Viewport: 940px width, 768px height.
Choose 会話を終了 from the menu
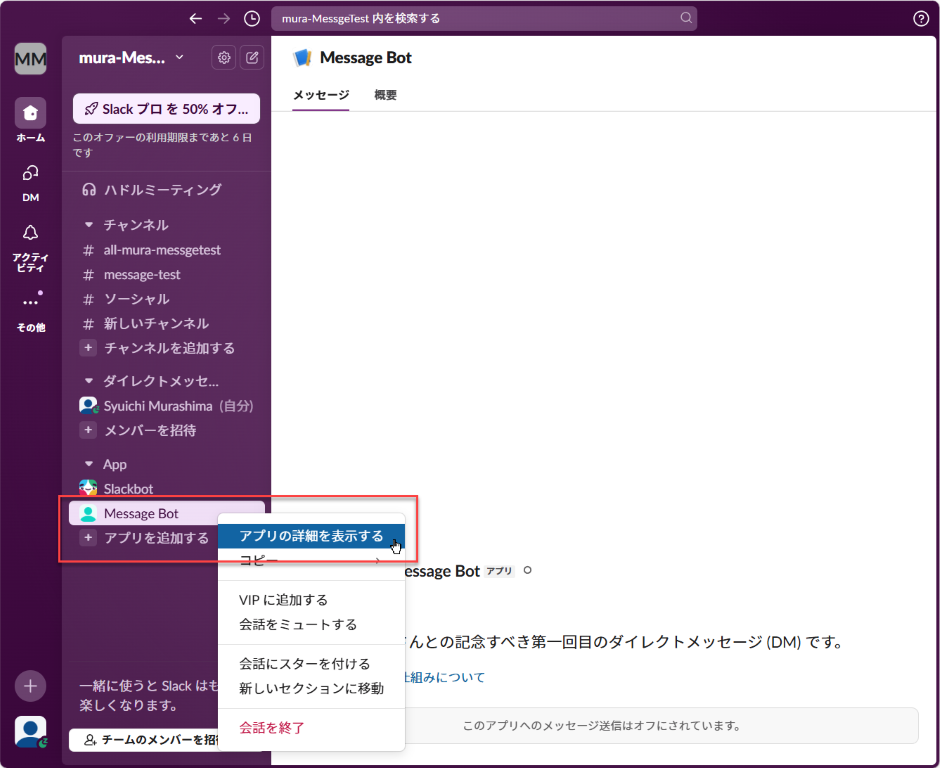pos(311,728)
